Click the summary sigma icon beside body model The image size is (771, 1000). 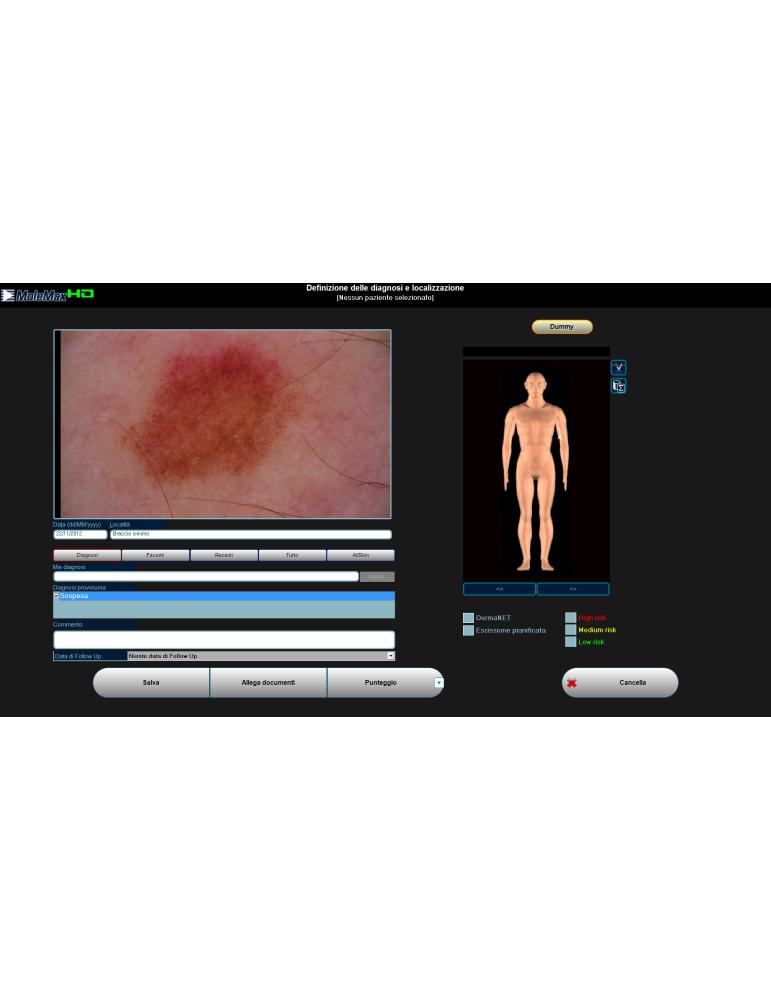(x=618, y=386)
